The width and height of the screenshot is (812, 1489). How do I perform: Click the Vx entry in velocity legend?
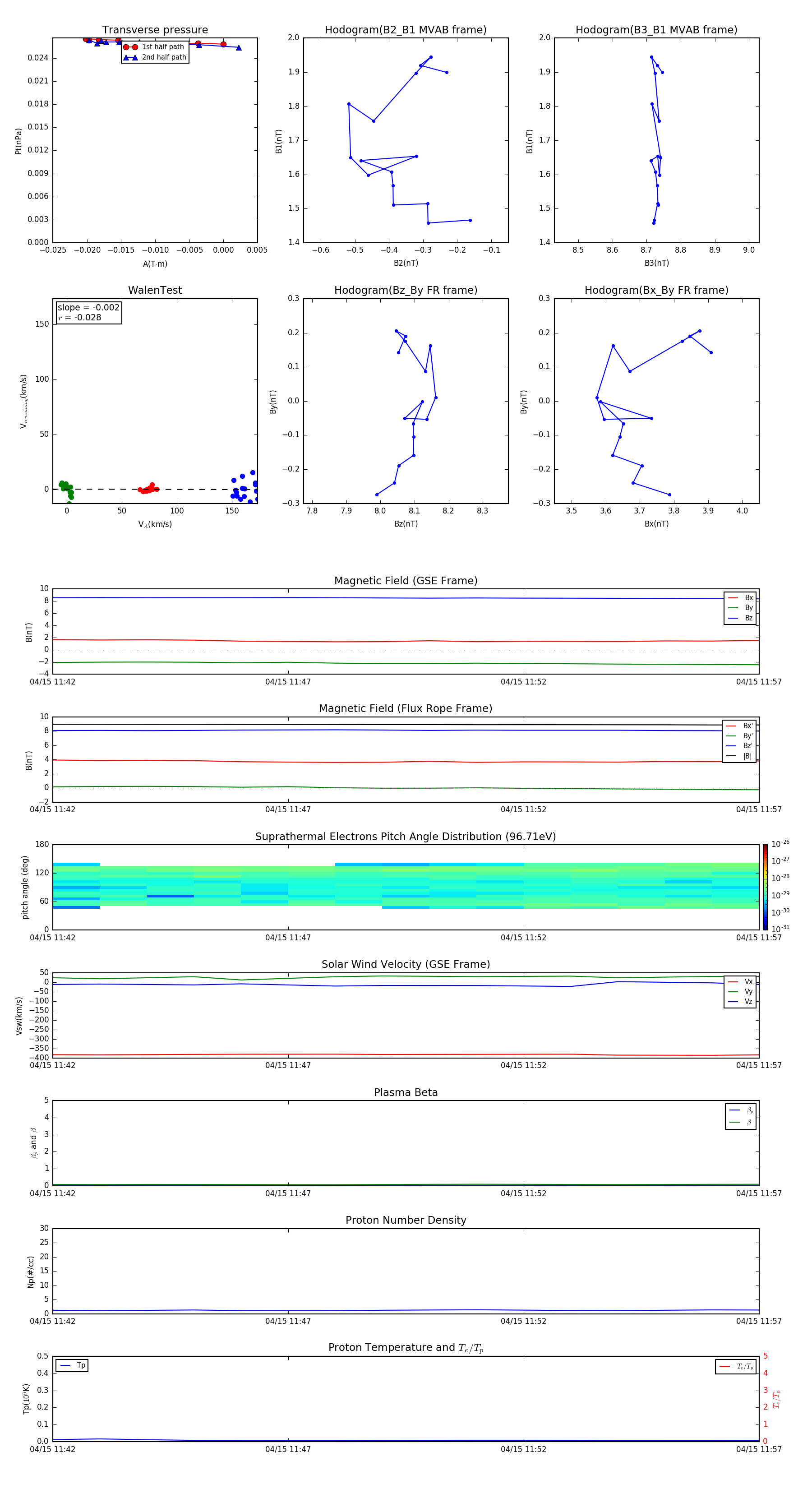(740, 981)
